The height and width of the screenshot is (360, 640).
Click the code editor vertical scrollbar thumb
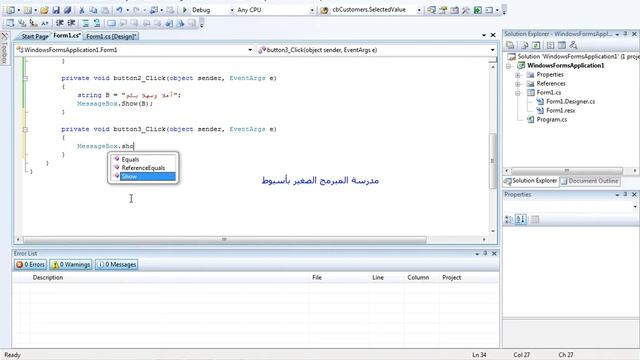(x=493, y=161)
